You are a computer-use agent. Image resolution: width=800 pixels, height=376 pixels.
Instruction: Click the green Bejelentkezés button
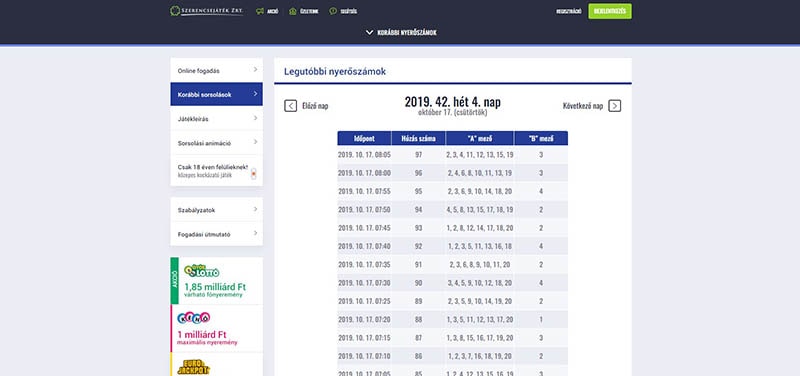pyautogui.click(x=610, y=11)
